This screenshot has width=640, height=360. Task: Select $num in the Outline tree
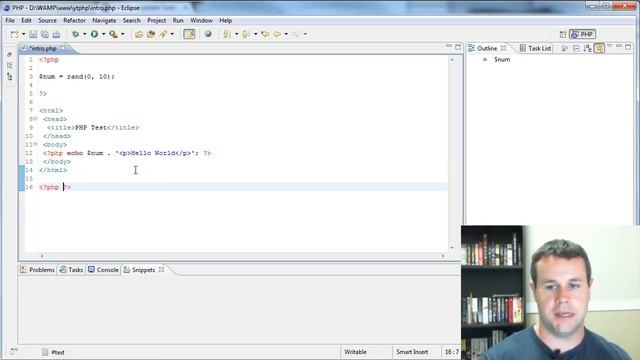point(502,60)
